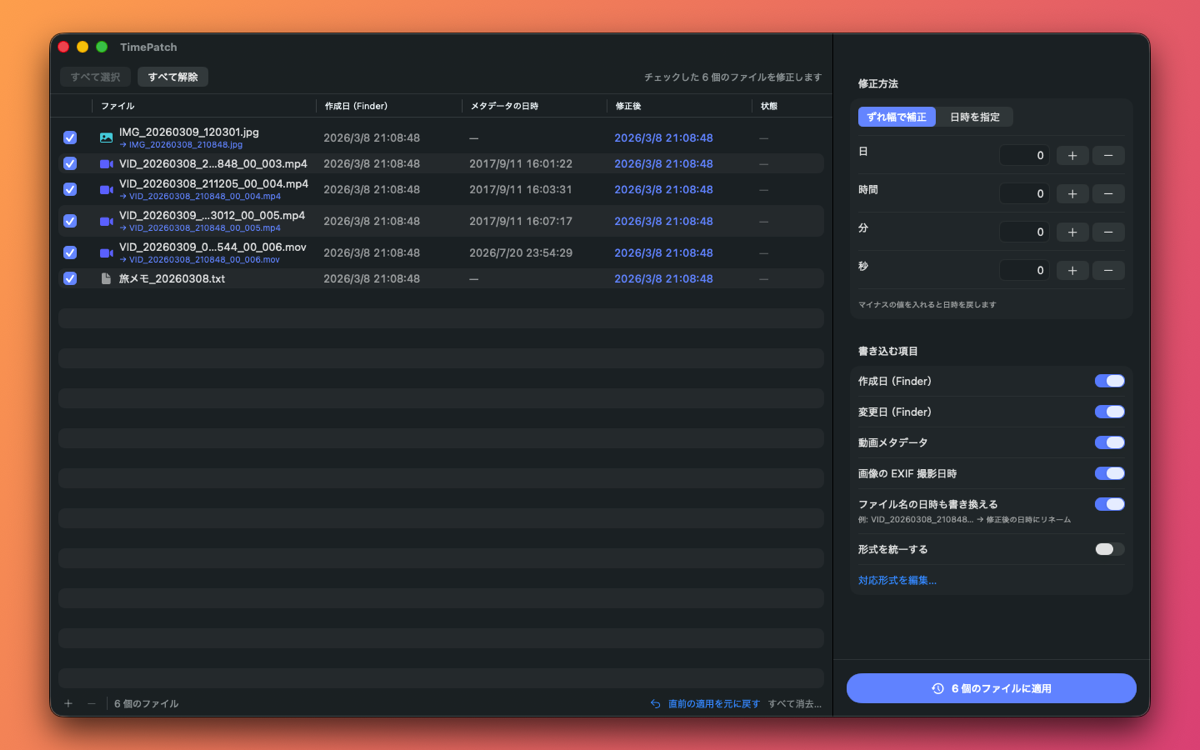Click the 秒 offset input field

pos(1025,270)
